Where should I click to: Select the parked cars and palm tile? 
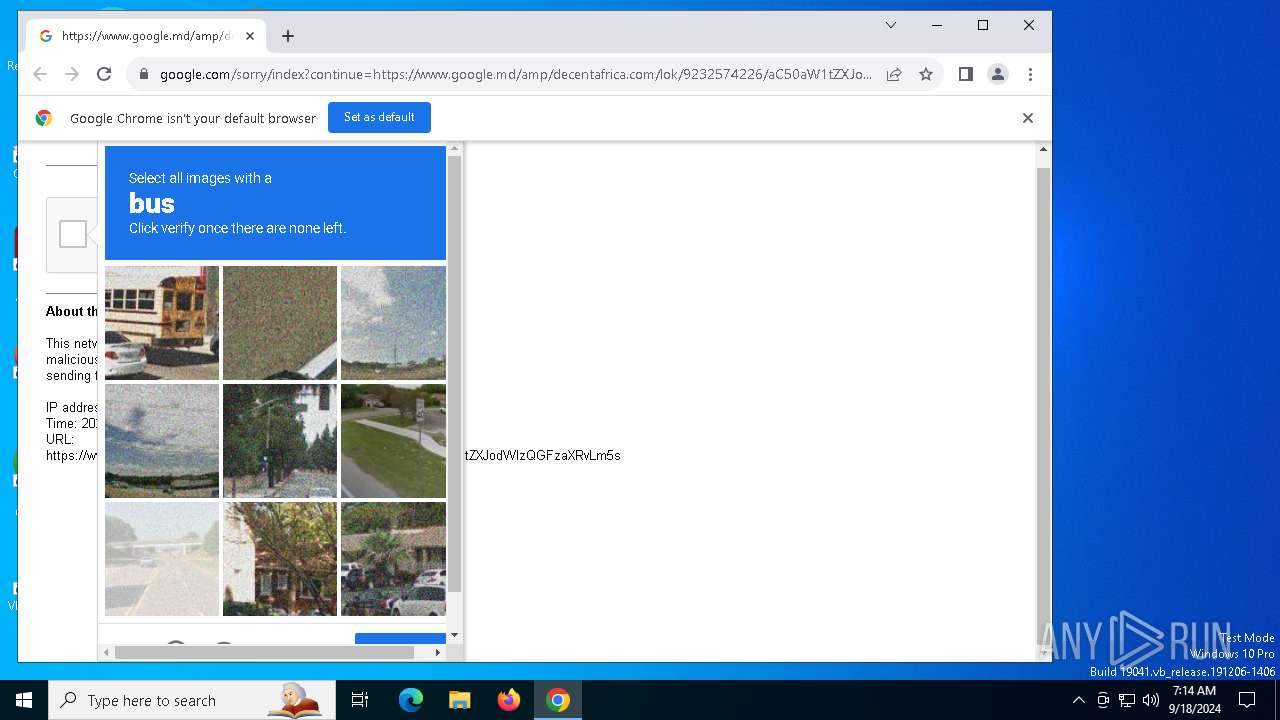tap(393, 559)
